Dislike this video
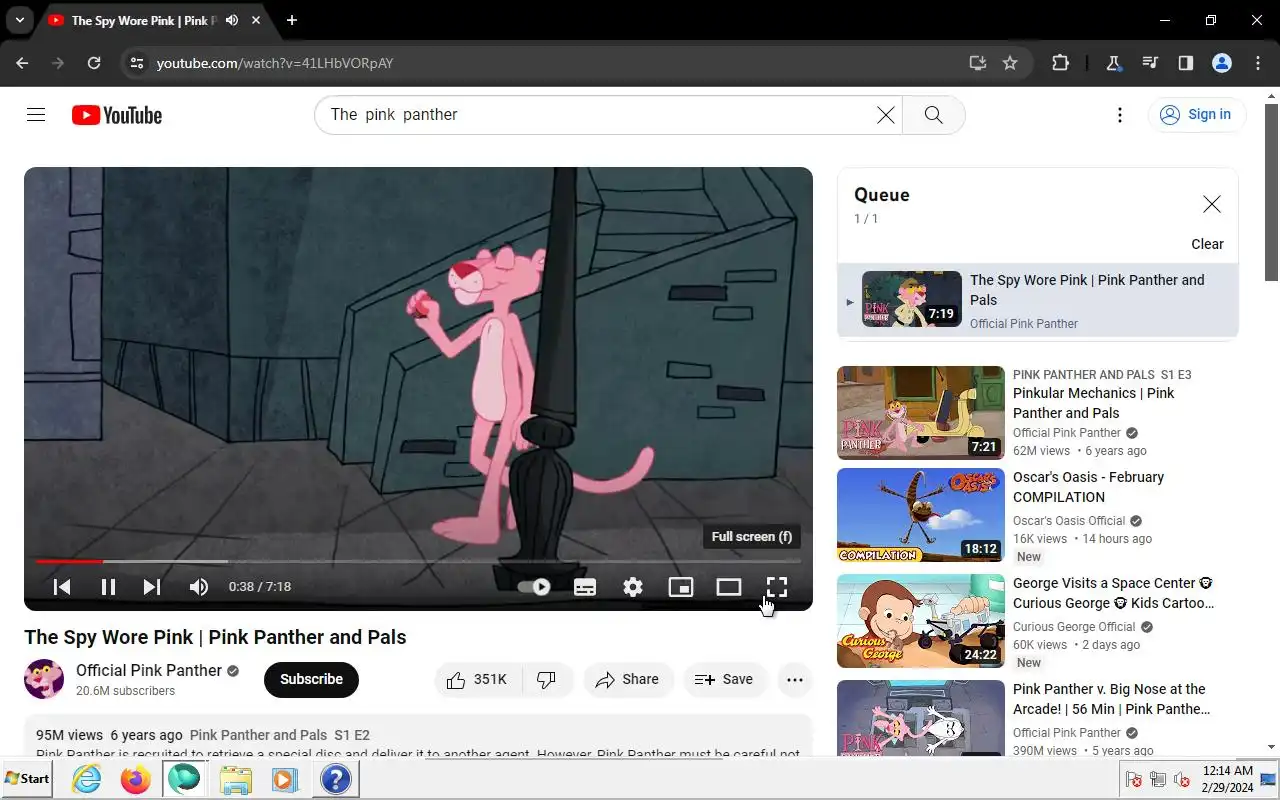The image size is (1280, 800). 547,680
